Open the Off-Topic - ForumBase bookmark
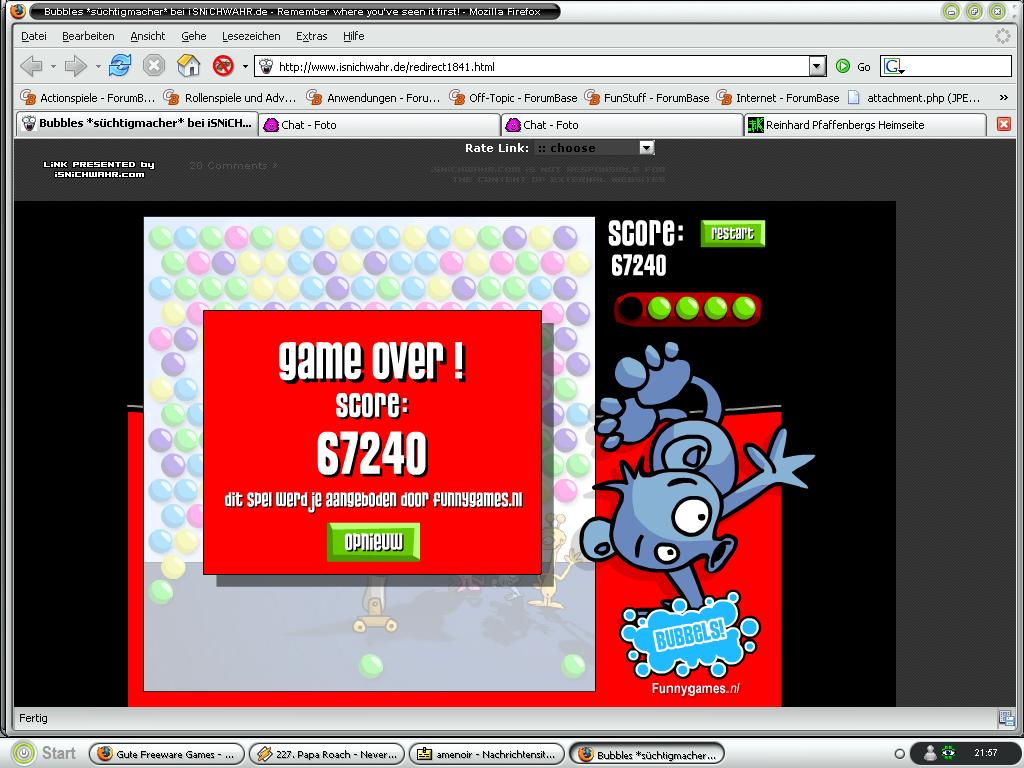 coord(513,98)
